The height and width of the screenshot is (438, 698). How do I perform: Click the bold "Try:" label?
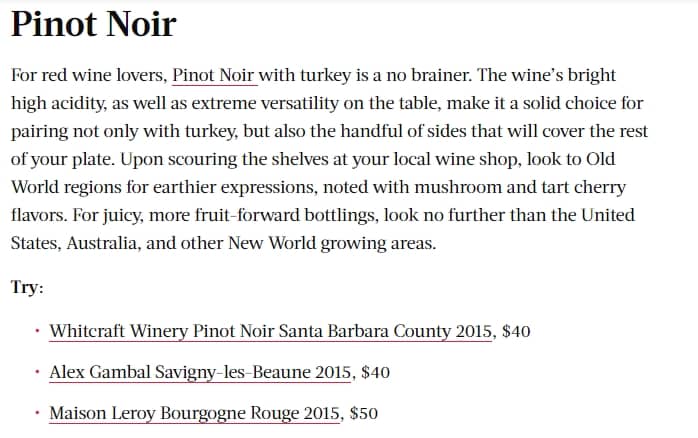27,288
